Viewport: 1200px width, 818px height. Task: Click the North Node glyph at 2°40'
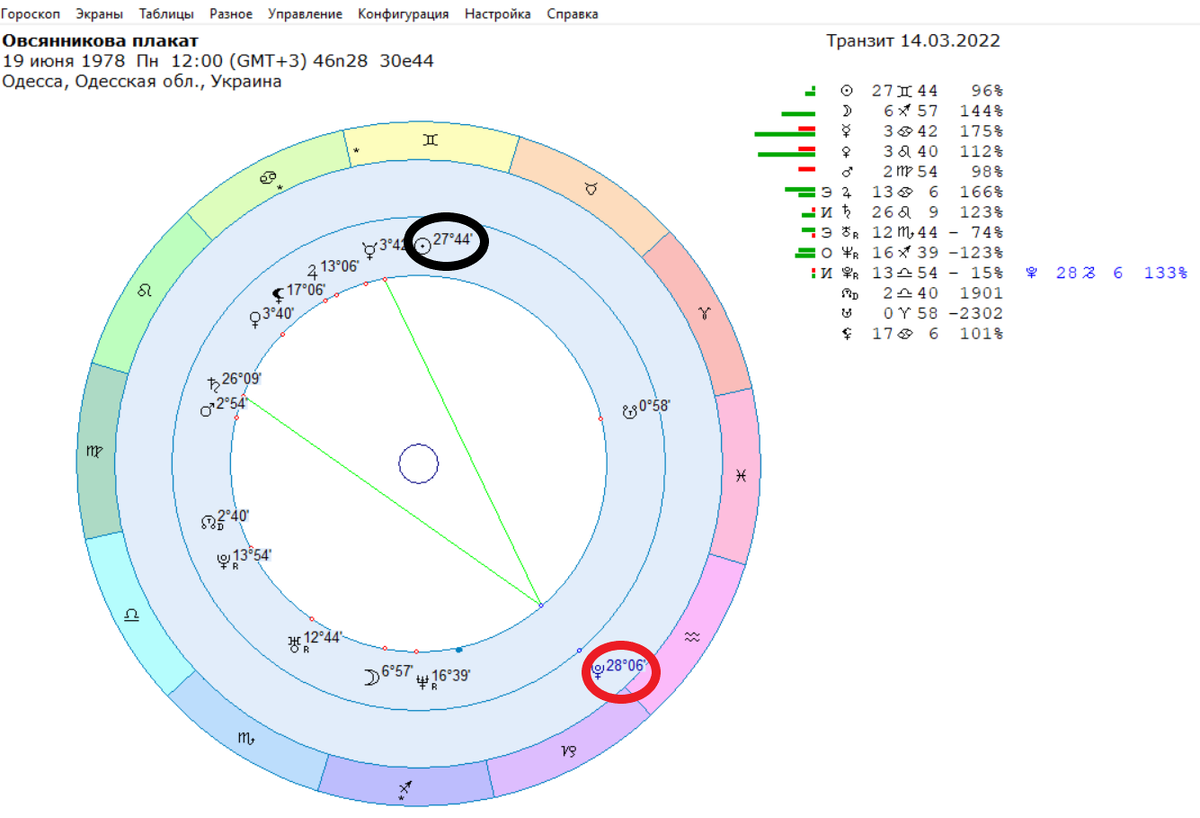tap(209, 521)
